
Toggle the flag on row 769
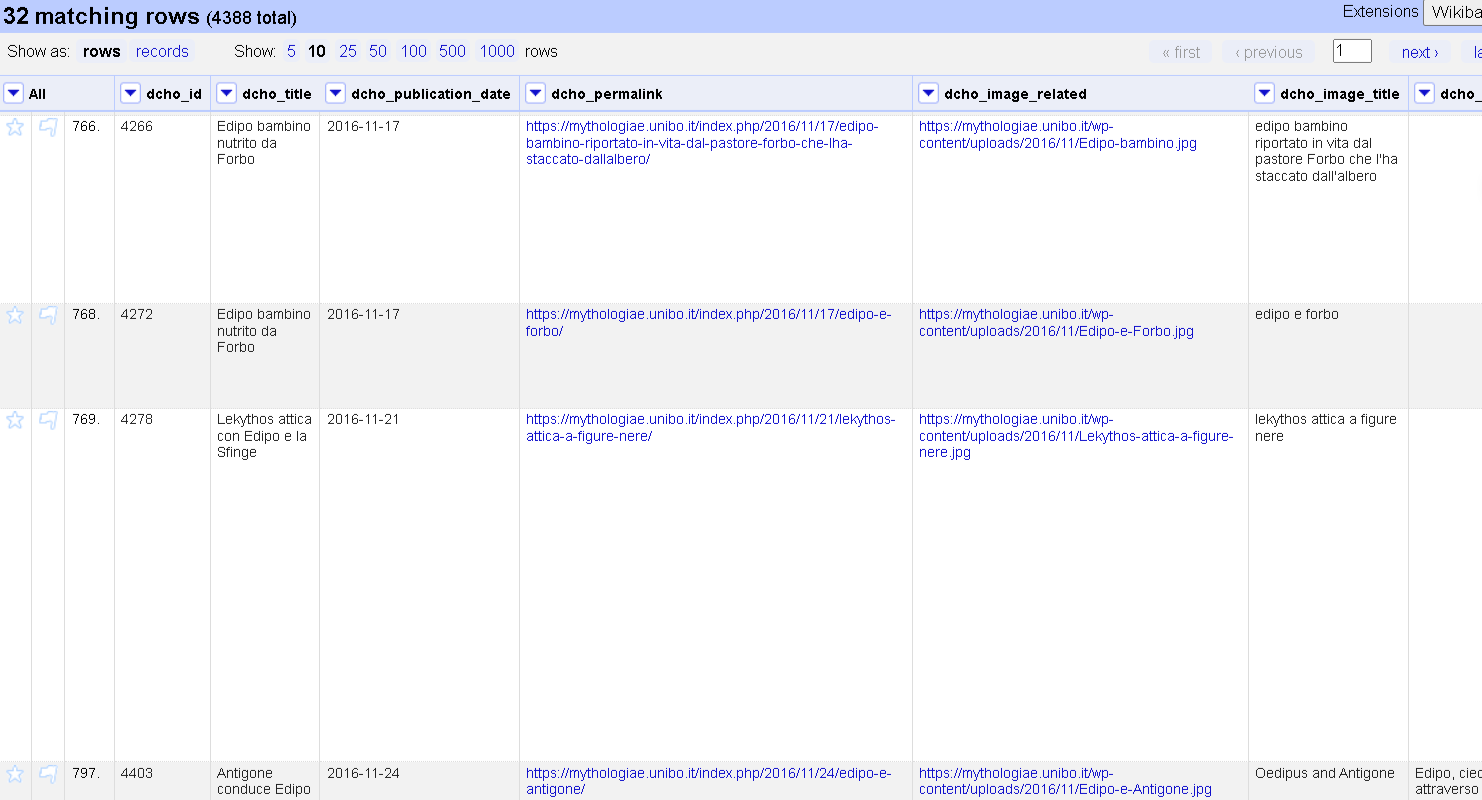pyautogui.click(x=47, y=420)
